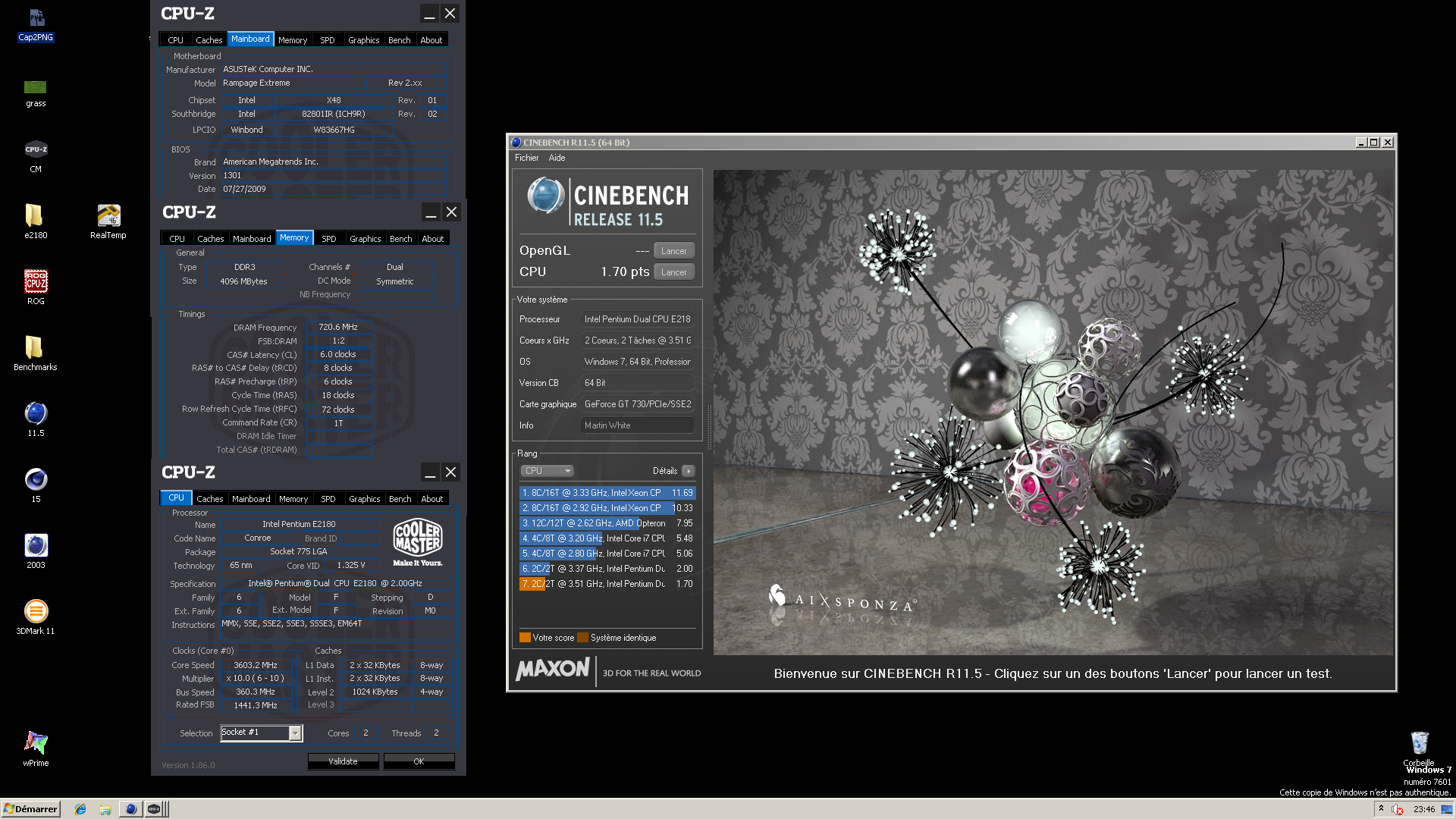Launch wPrime desktop shortcut

tap(36, 749)
